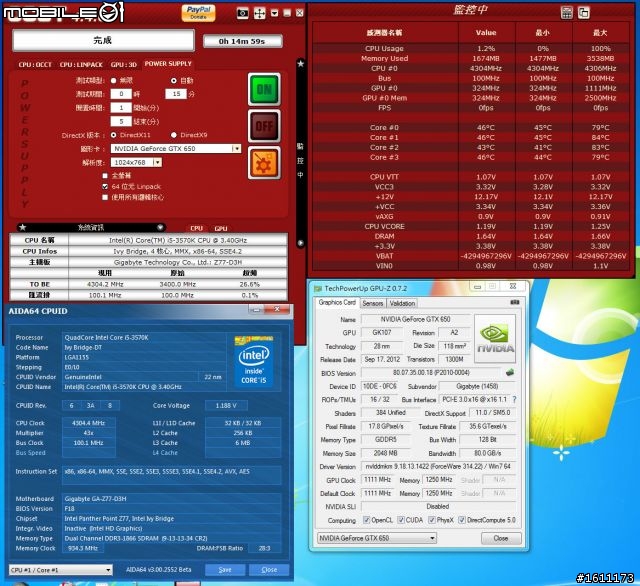Click the +12V sensor row
Screen dimensions: 640x586
tap(471, 197)
